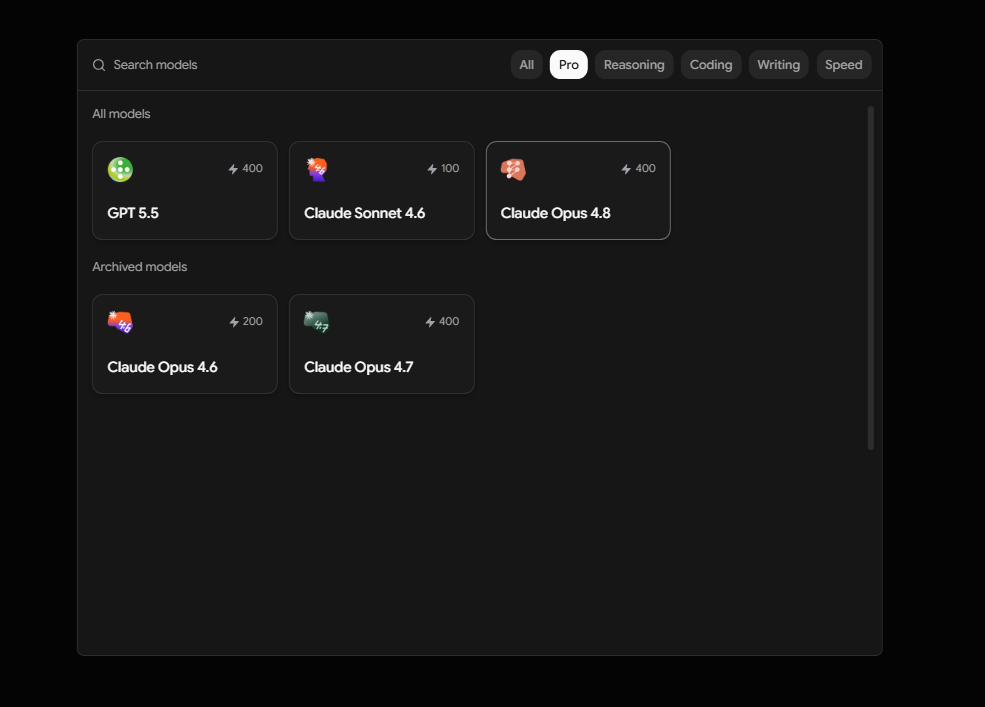Viewport: 985px width, 707px height.
Task: Click the 400 cost on the Claude Opus 4.8 card
Action: click(x=645, y=168)
